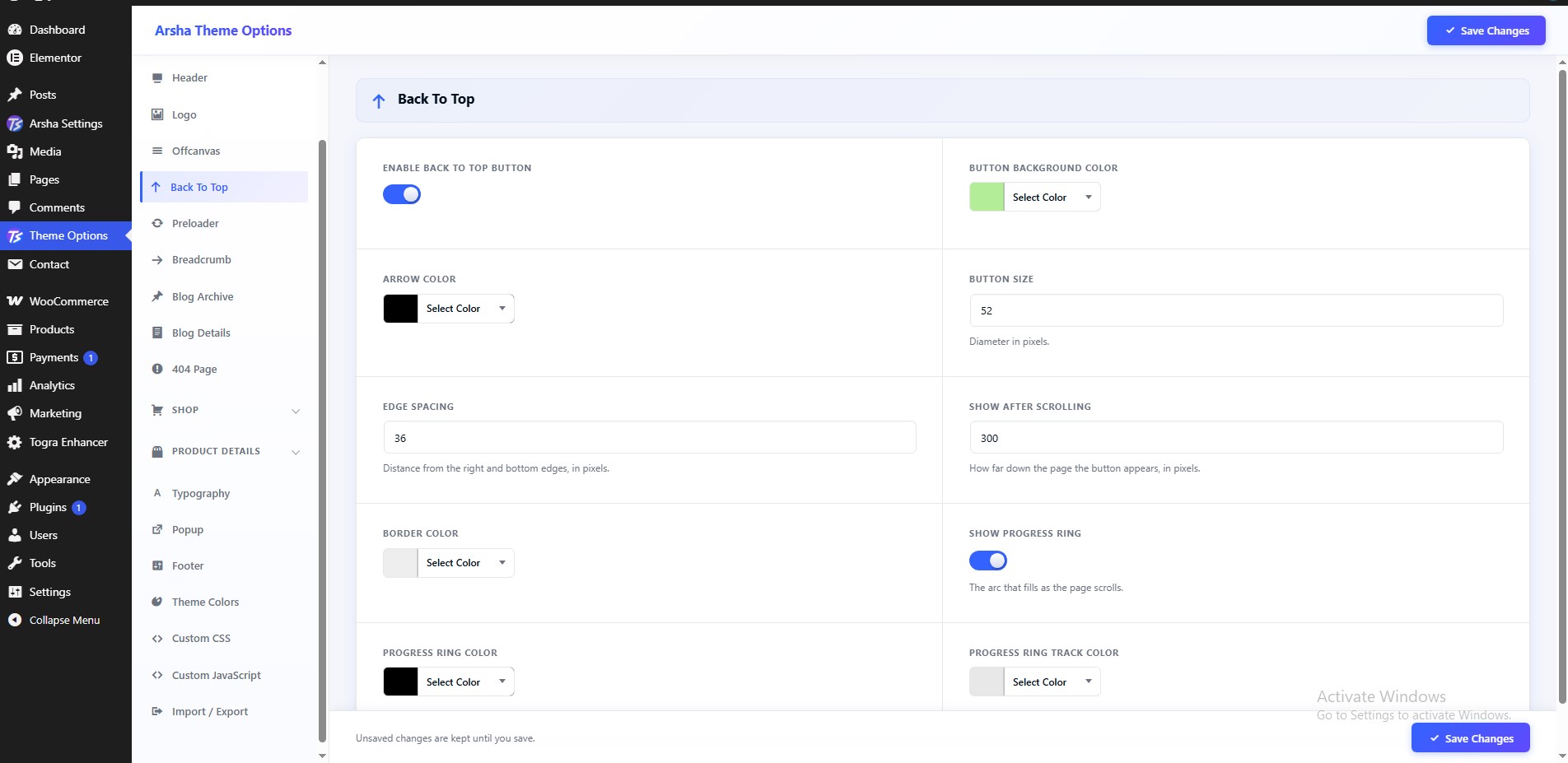
Task: Click the Edge Spacing input field
Action: (650, 437)
